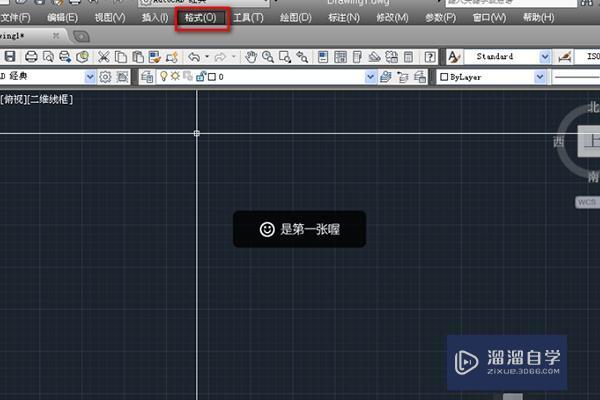Image resolution: width=600 pixels, height=400 pixels.
Task: Toggle layer 0 lock padlock
Action: pyautogui.click(x=200, y=76)
